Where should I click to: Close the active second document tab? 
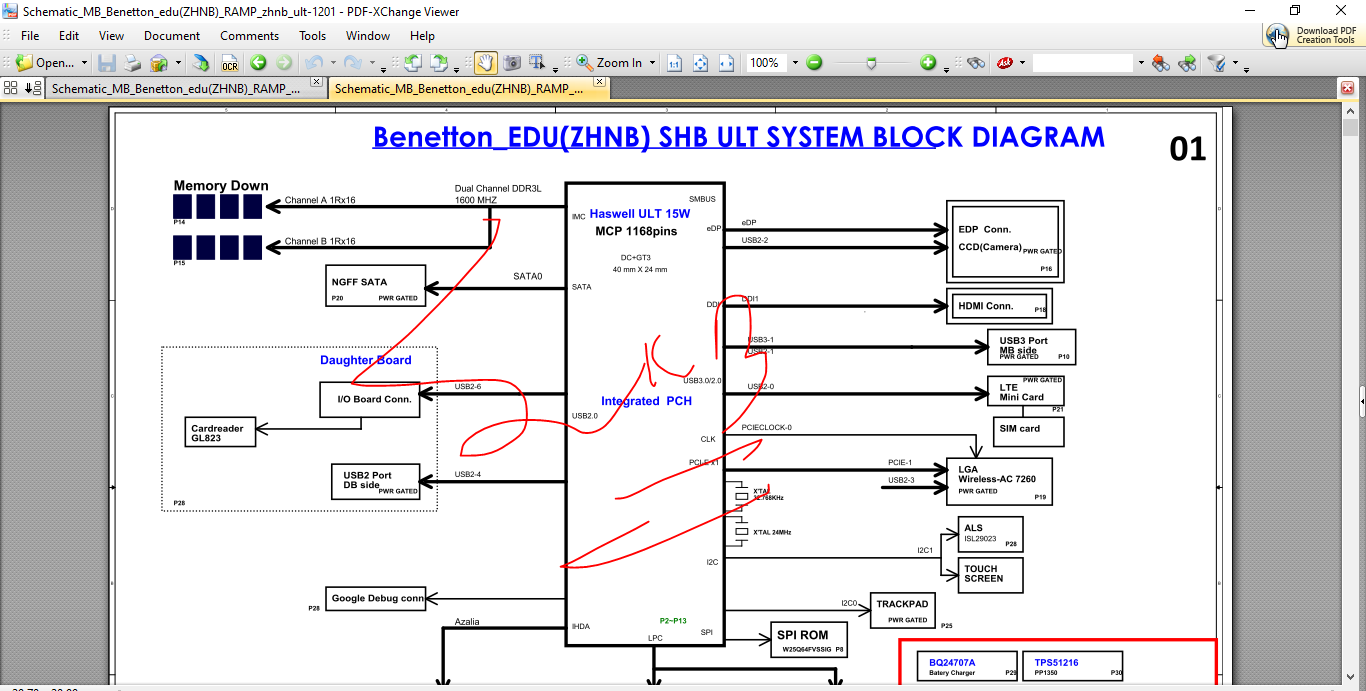[602, 82]
